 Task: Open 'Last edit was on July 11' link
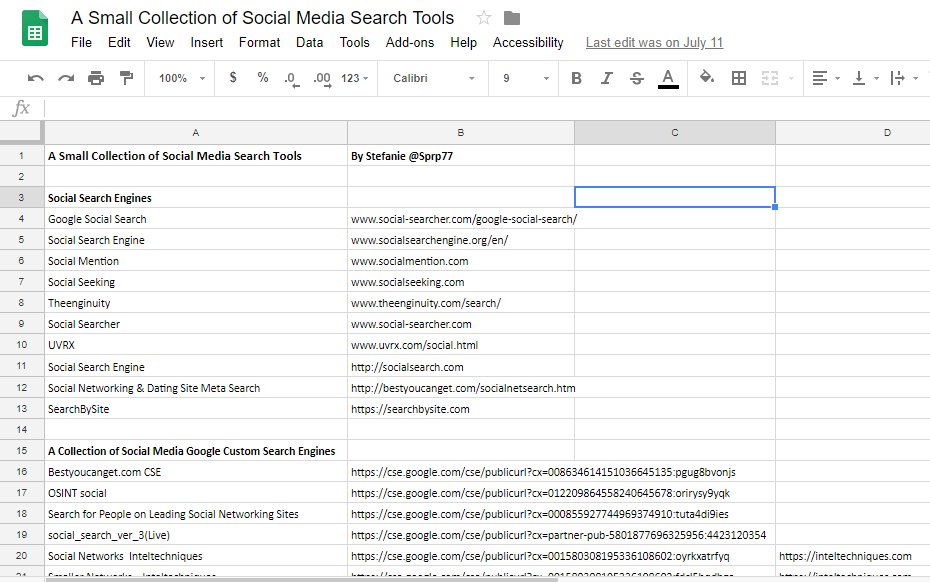[x=654, y=42]
